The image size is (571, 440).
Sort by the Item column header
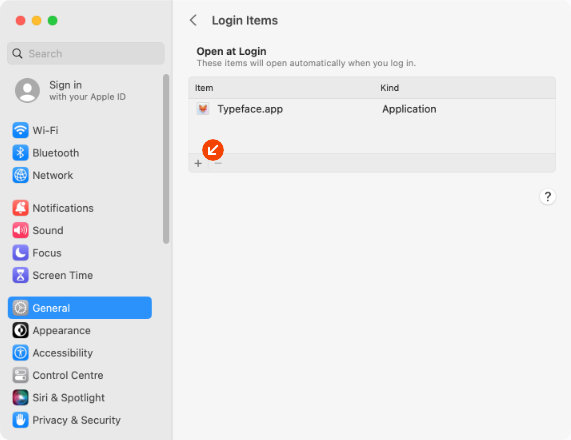204,88
